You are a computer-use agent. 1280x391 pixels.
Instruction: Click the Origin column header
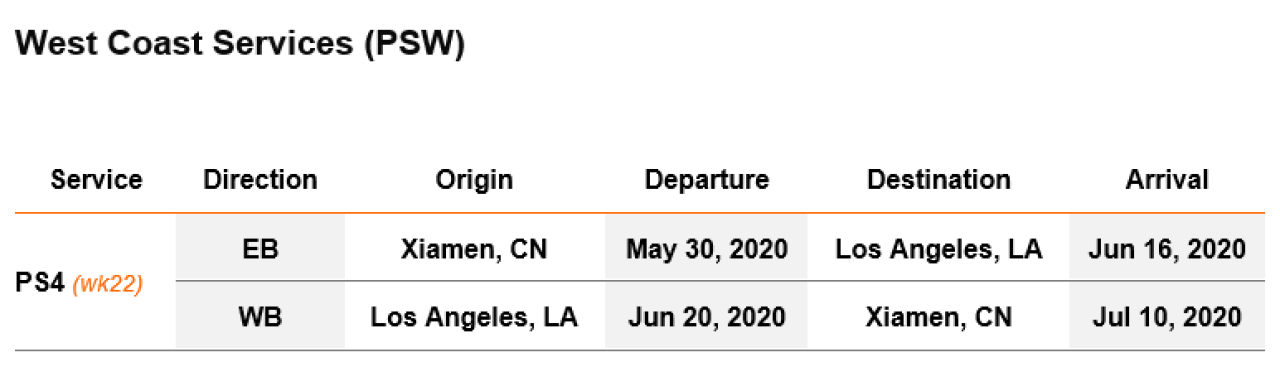click(474, 180)
